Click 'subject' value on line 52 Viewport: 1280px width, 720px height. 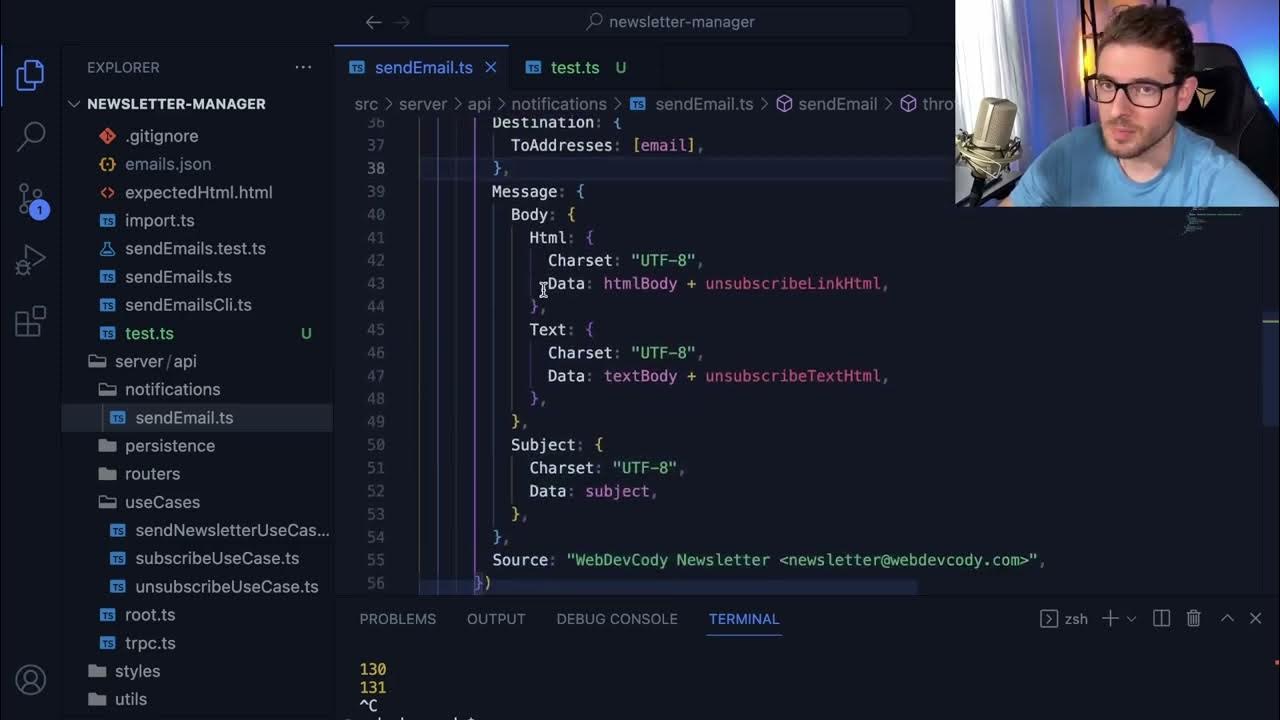click(x=617, y=491)
